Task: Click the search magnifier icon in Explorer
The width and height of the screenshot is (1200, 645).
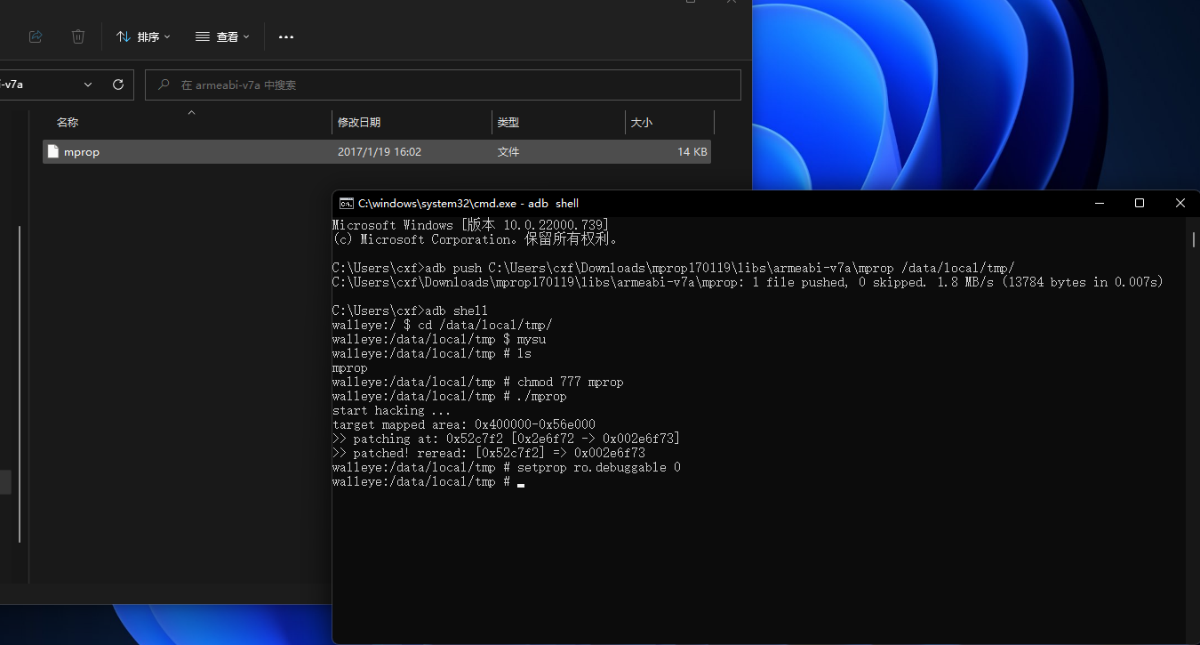Action: pyautogui.click(x=164, y=85)
